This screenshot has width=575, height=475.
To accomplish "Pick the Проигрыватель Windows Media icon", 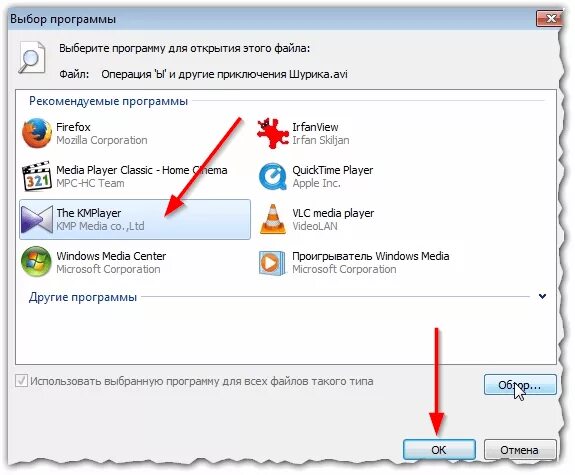I will coord(272,263).
